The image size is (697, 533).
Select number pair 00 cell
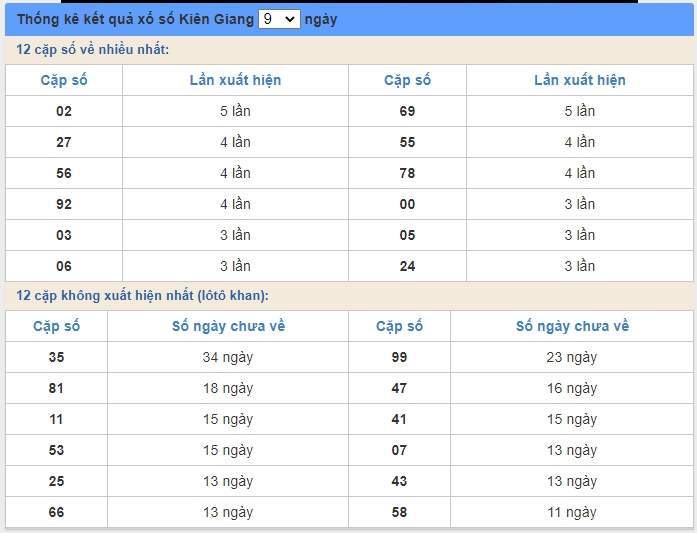coord(407,204)
